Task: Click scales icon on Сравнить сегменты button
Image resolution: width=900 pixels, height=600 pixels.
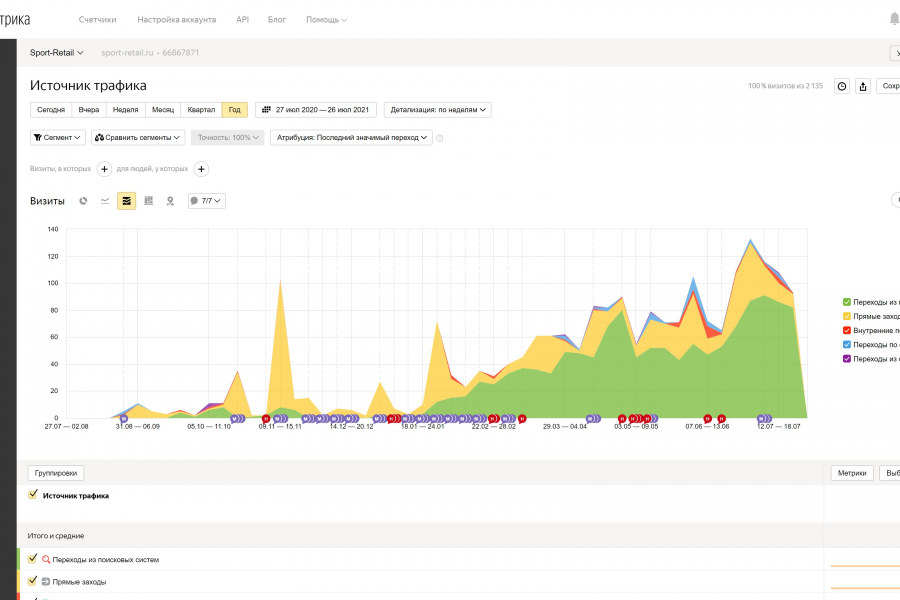Action: [99, 138]
